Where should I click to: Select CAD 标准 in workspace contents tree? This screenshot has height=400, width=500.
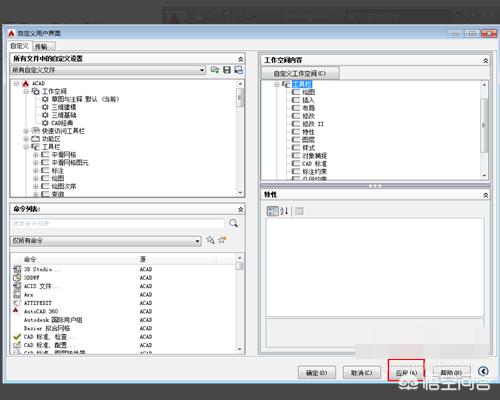[x=314, y=164]
